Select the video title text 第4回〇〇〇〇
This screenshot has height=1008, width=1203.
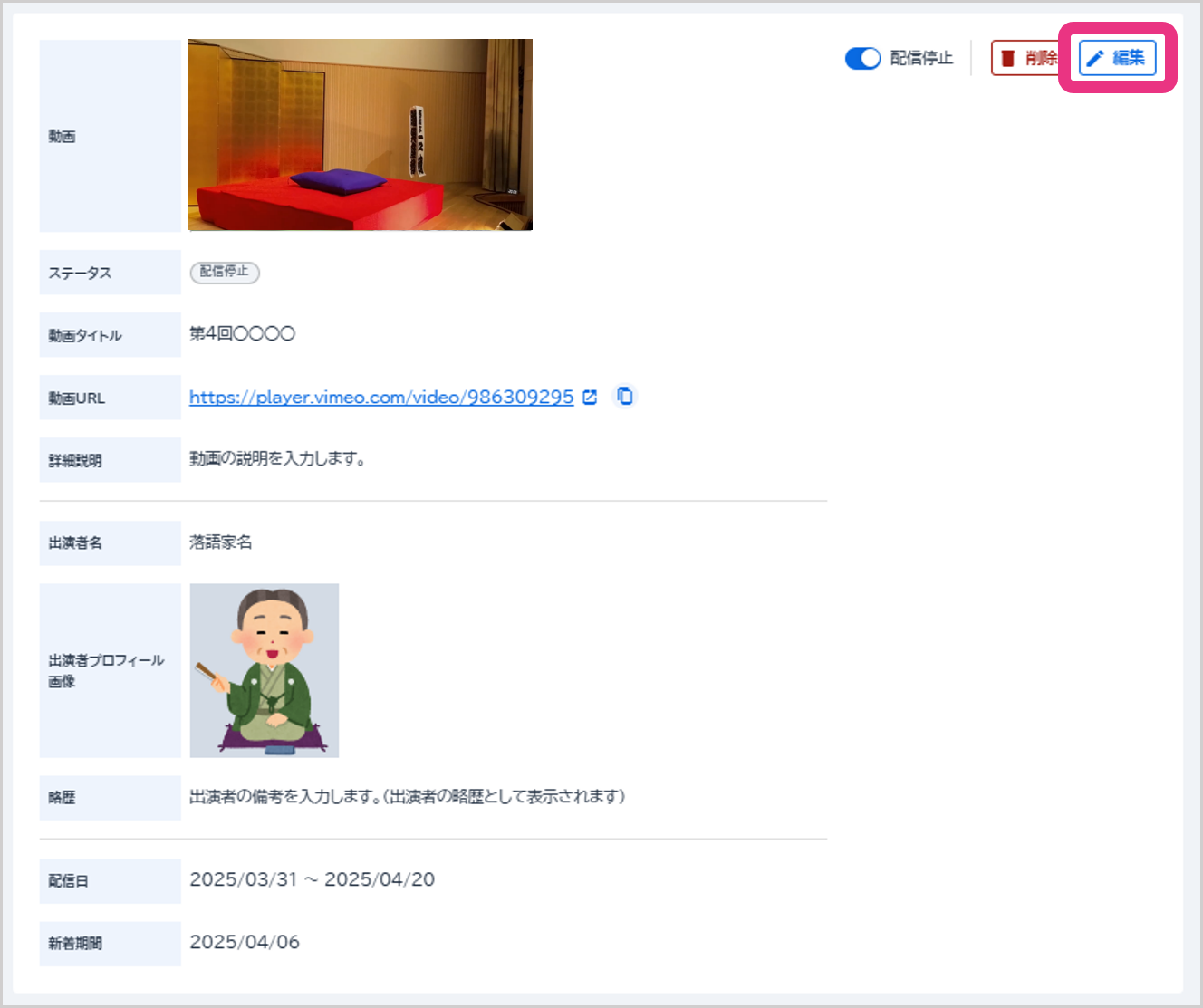click(x=242, y=334)
